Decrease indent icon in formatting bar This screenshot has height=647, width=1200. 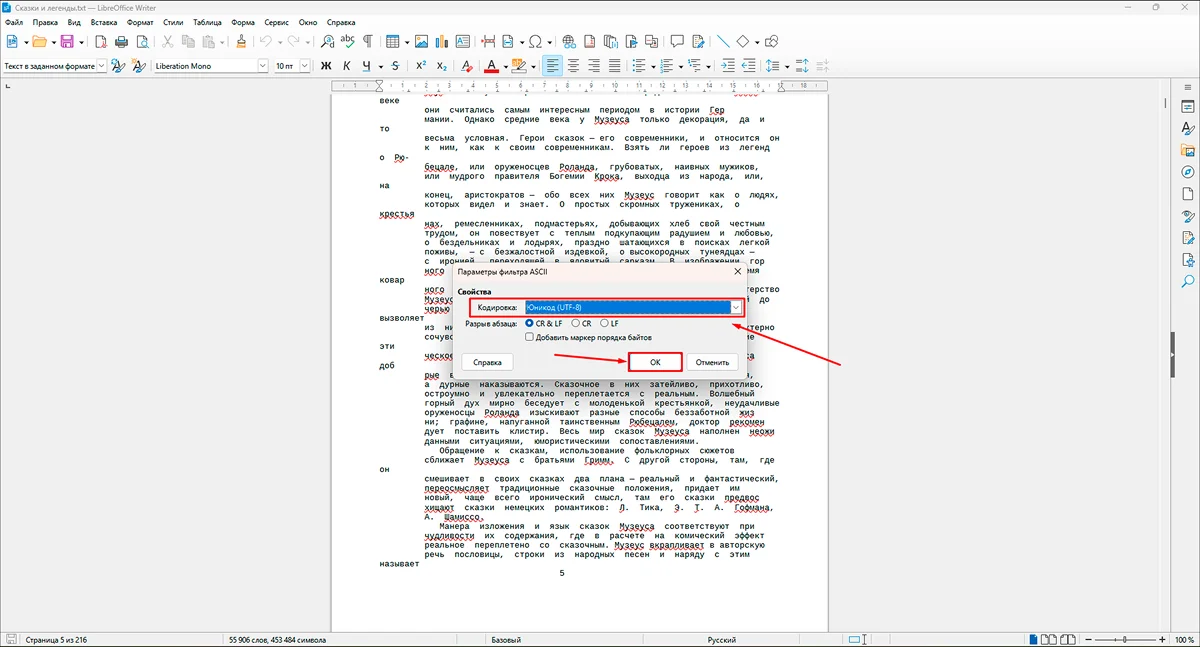click(747, 66)
